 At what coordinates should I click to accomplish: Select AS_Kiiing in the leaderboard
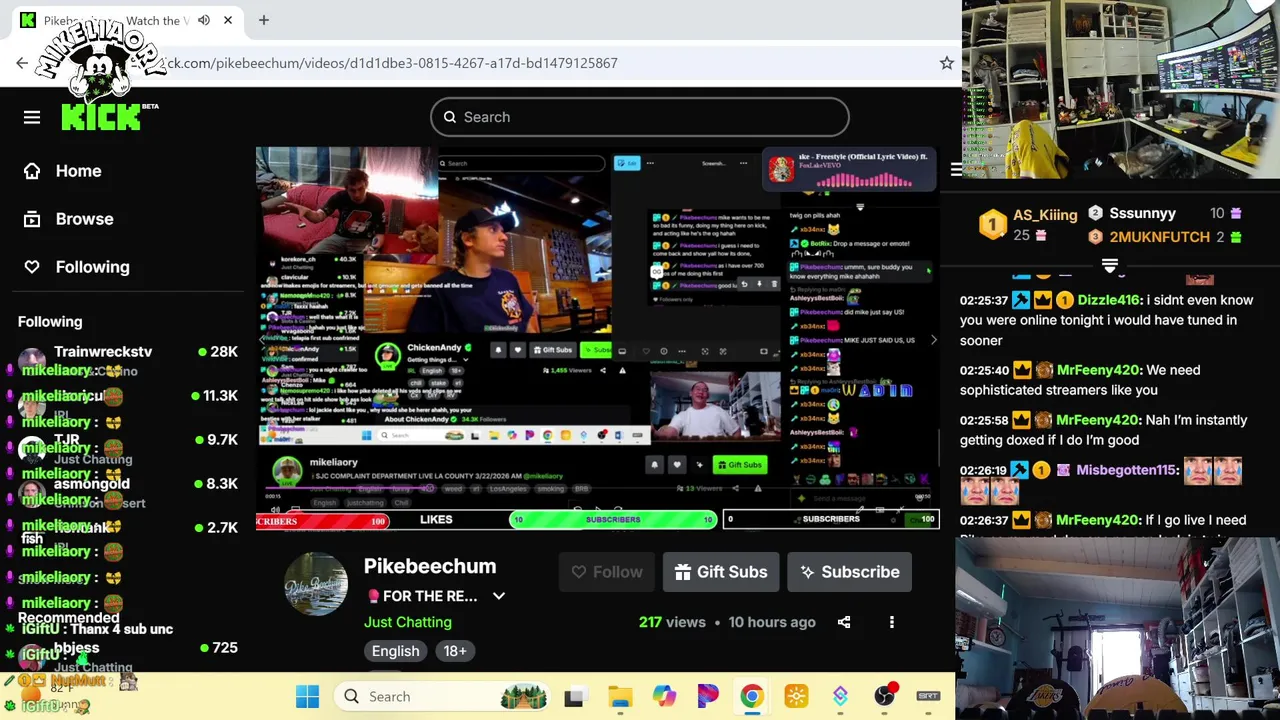[1045, 215]
